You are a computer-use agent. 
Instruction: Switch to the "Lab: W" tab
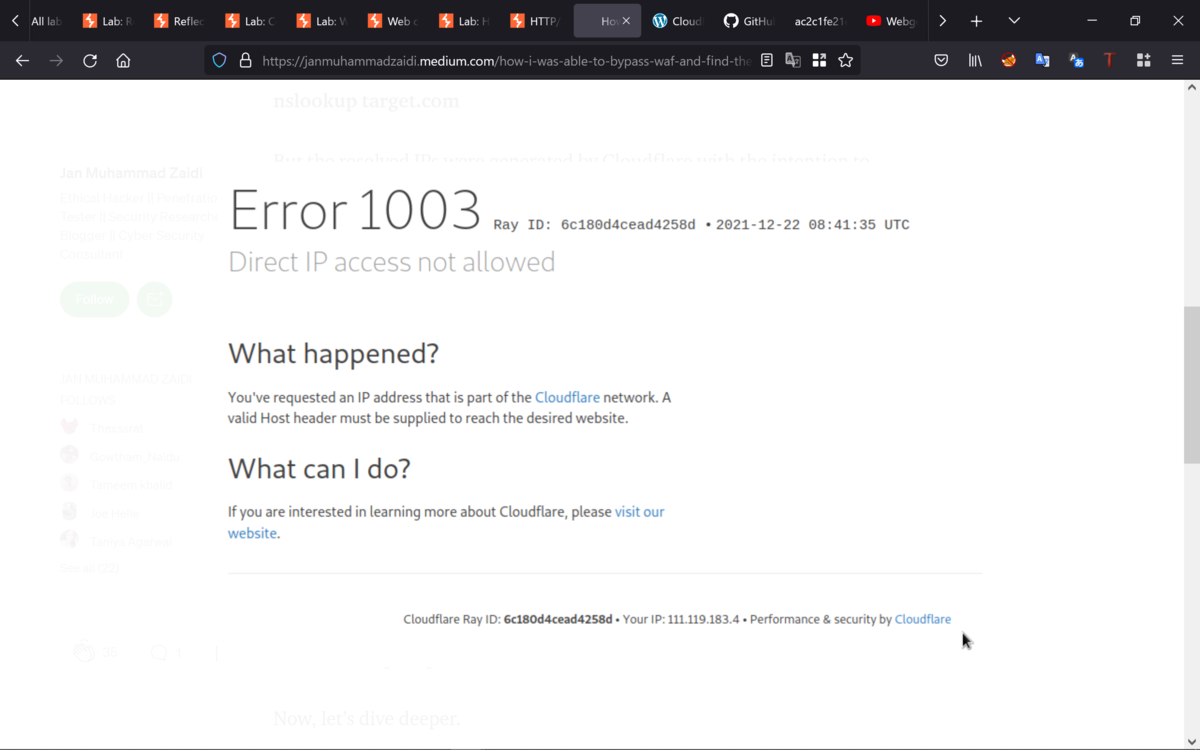320,21
